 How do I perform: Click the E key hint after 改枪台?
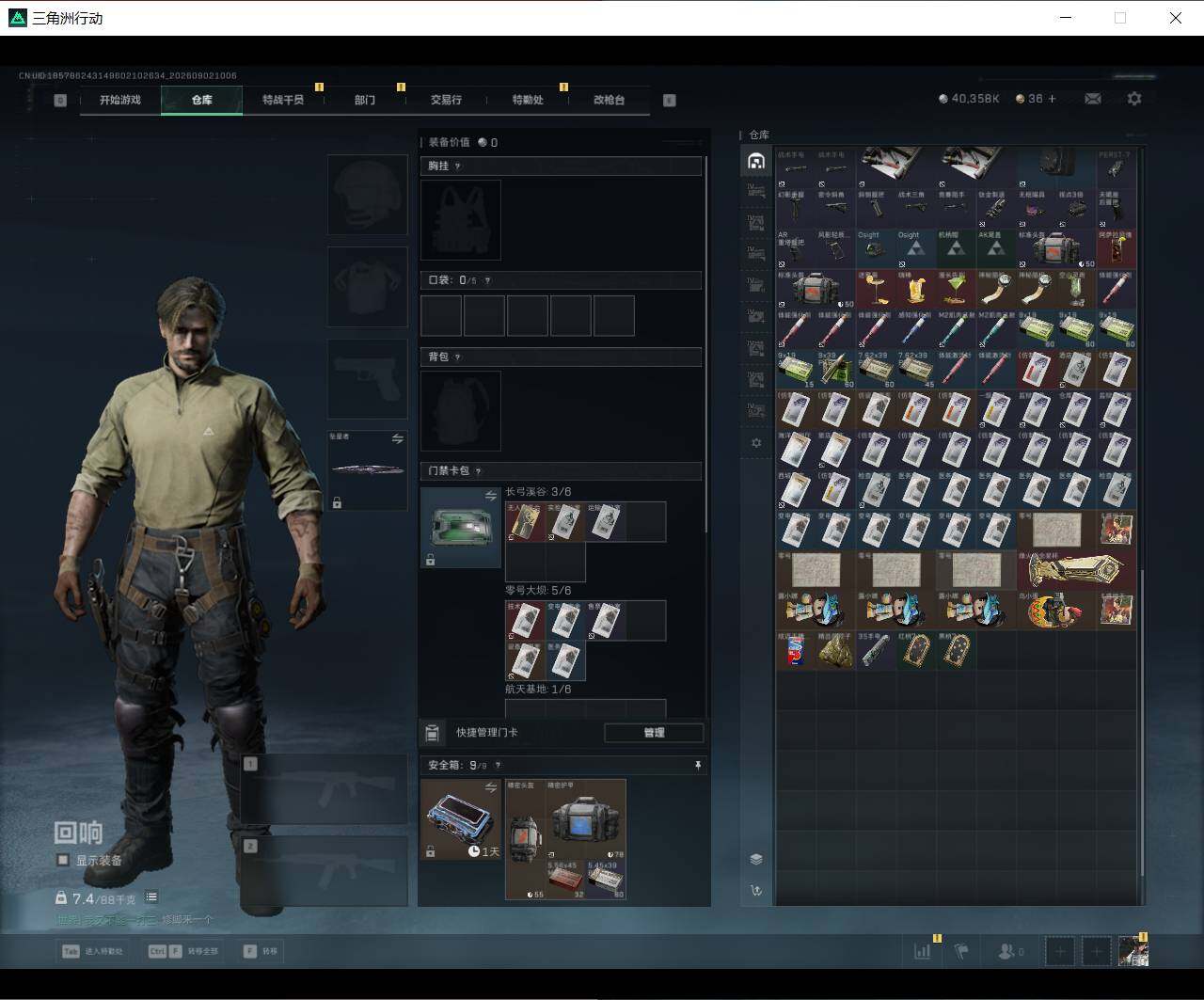pyautogui.click(x=670, y=100)
